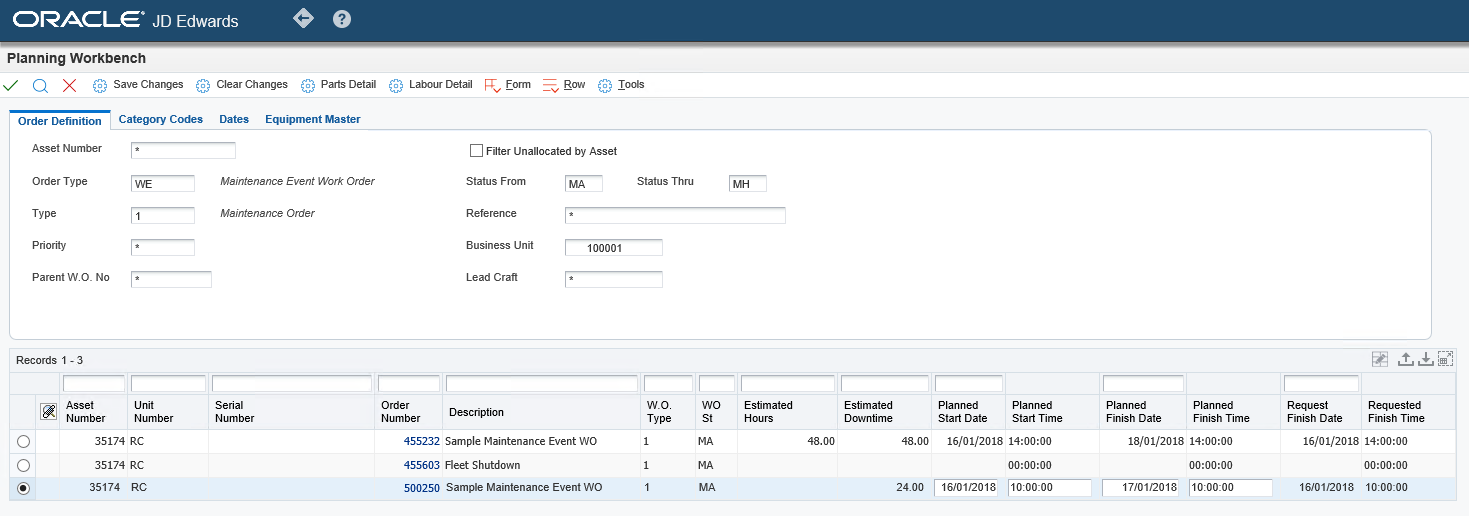Screen dimensions: 1469x516
Task: Click the Business Unit input field
Action: (613, 248)
